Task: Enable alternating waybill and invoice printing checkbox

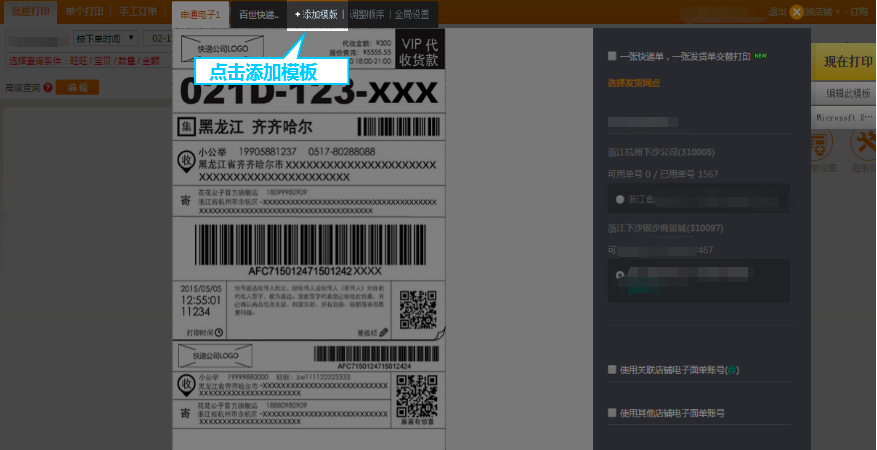Action: [x=612, y=57]
